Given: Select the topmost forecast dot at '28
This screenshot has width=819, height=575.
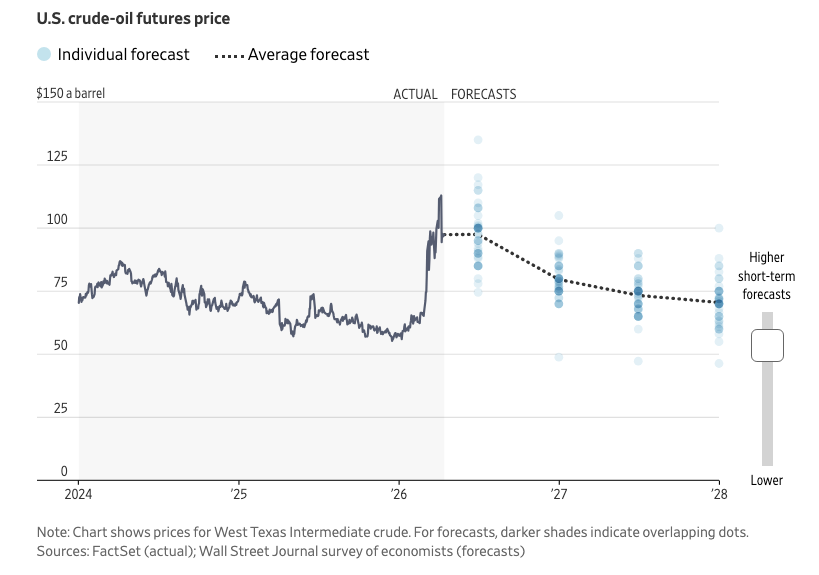Looking at the screenshot, I should 718,228.
